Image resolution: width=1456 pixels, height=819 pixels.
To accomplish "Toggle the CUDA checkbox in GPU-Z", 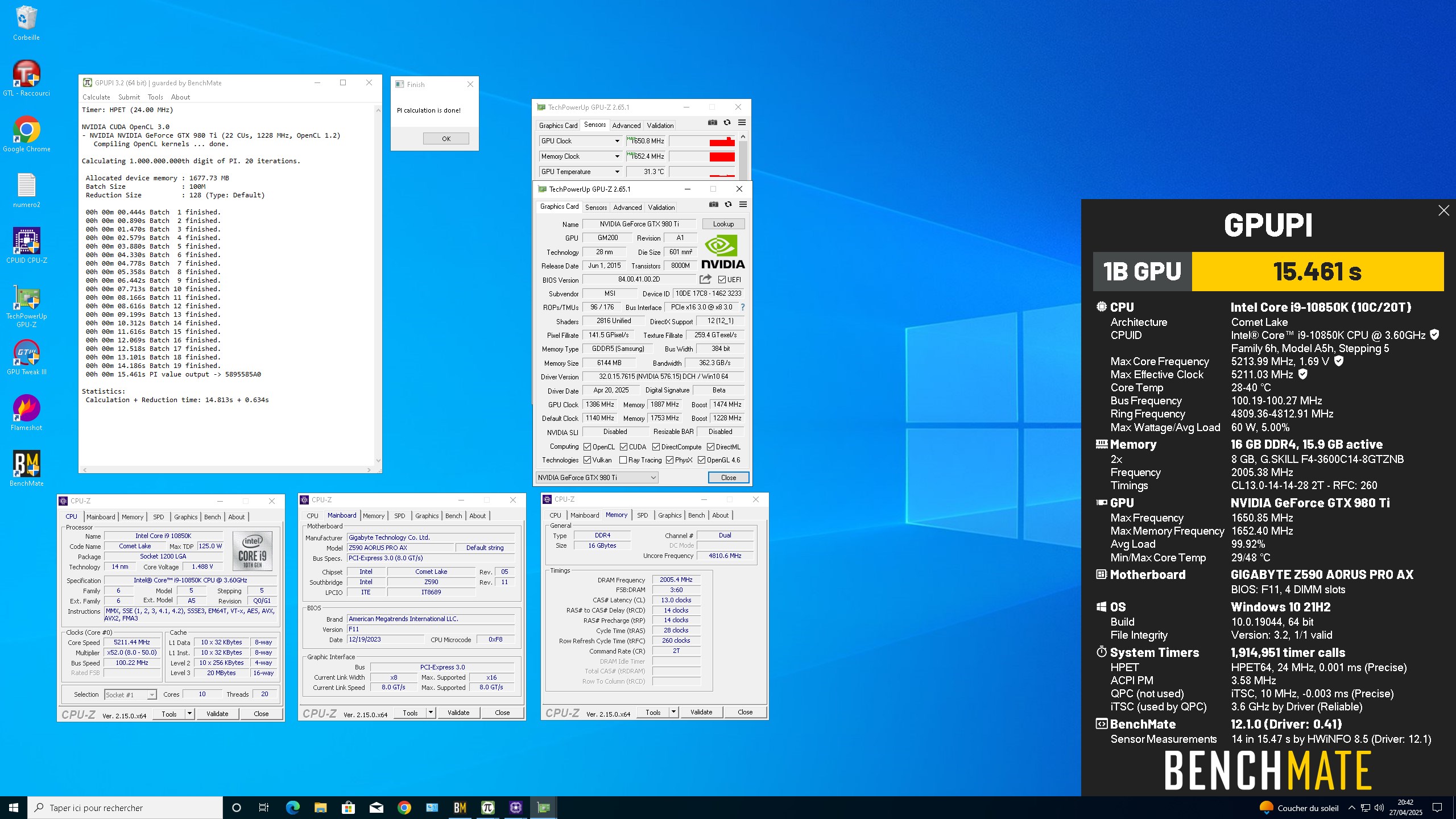I will coord(623,447).
